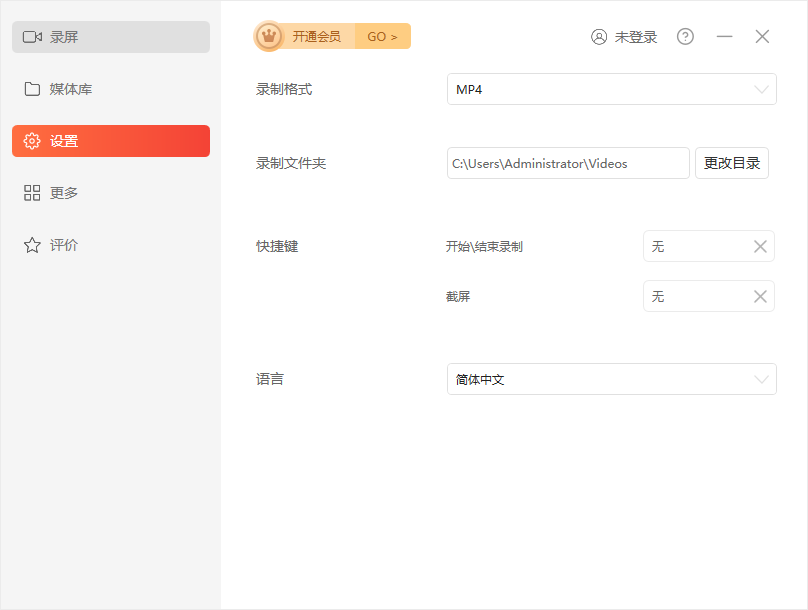Screen dimensions: 808x610
Task: Open the 录屏 screen recording tab
Action: [111, 37]
